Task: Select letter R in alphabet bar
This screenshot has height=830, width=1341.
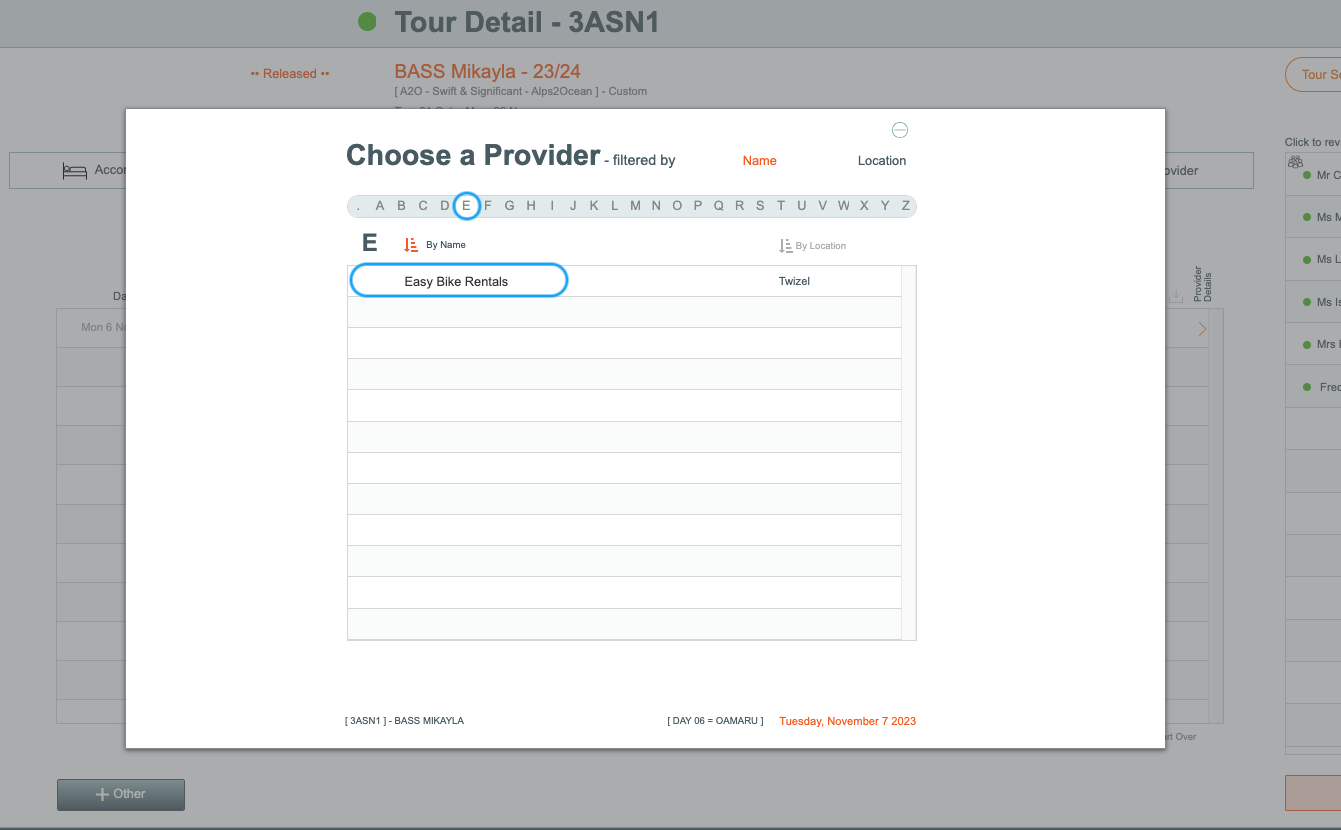Action: pos(740,206)
